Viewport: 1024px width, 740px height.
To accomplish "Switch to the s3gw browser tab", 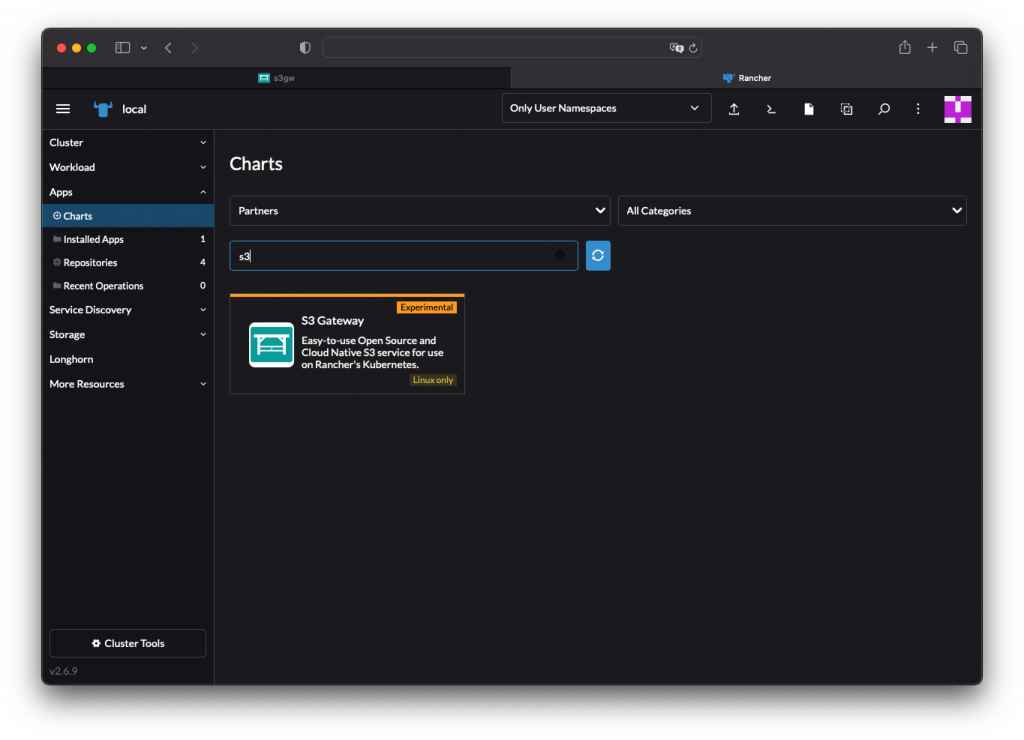I will (x=277, y=78).
